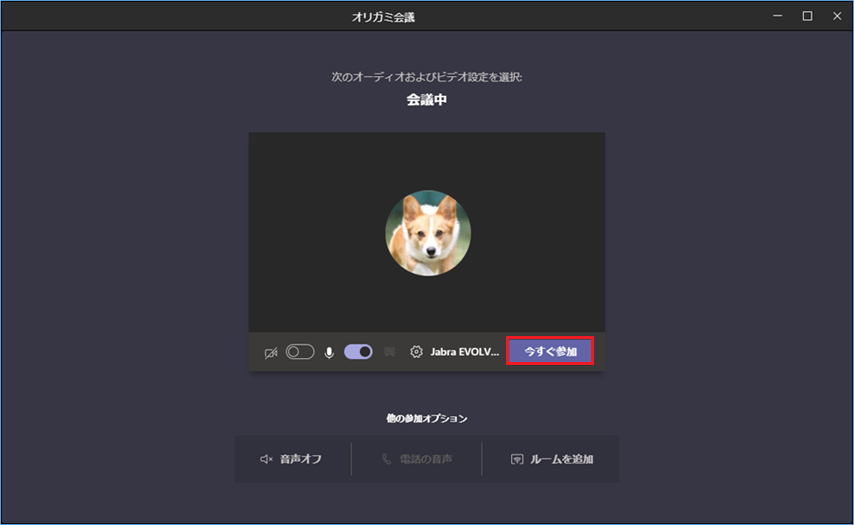Maximize the meeting window
Screen dimensions: 854x525
807,16
